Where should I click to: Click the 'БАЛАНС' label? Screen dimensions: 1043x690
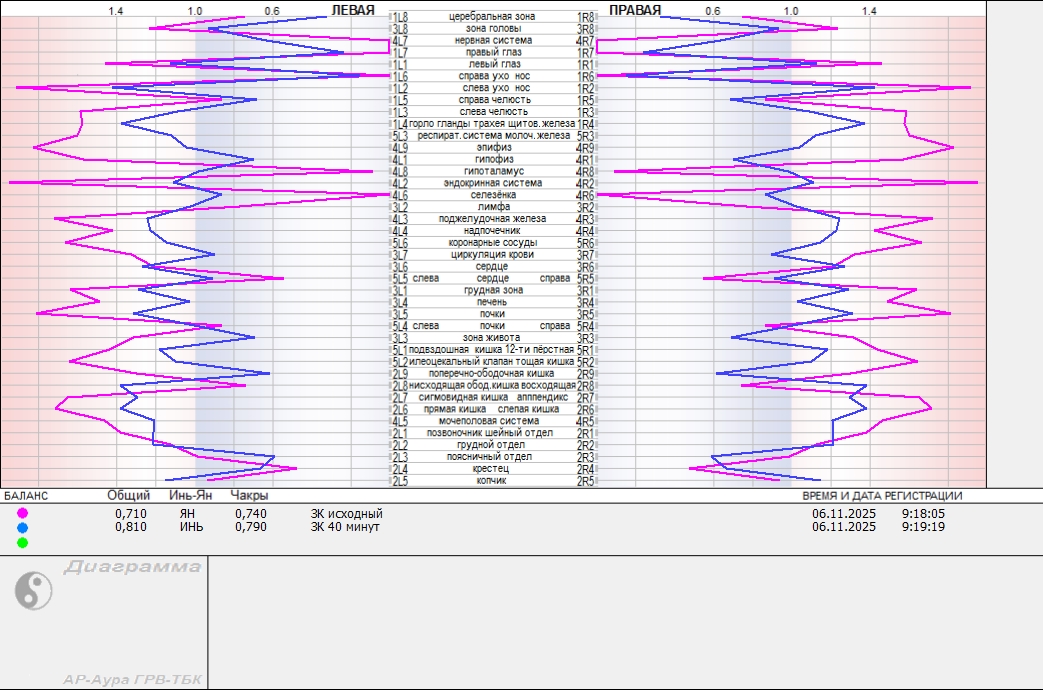pos(26,496)
